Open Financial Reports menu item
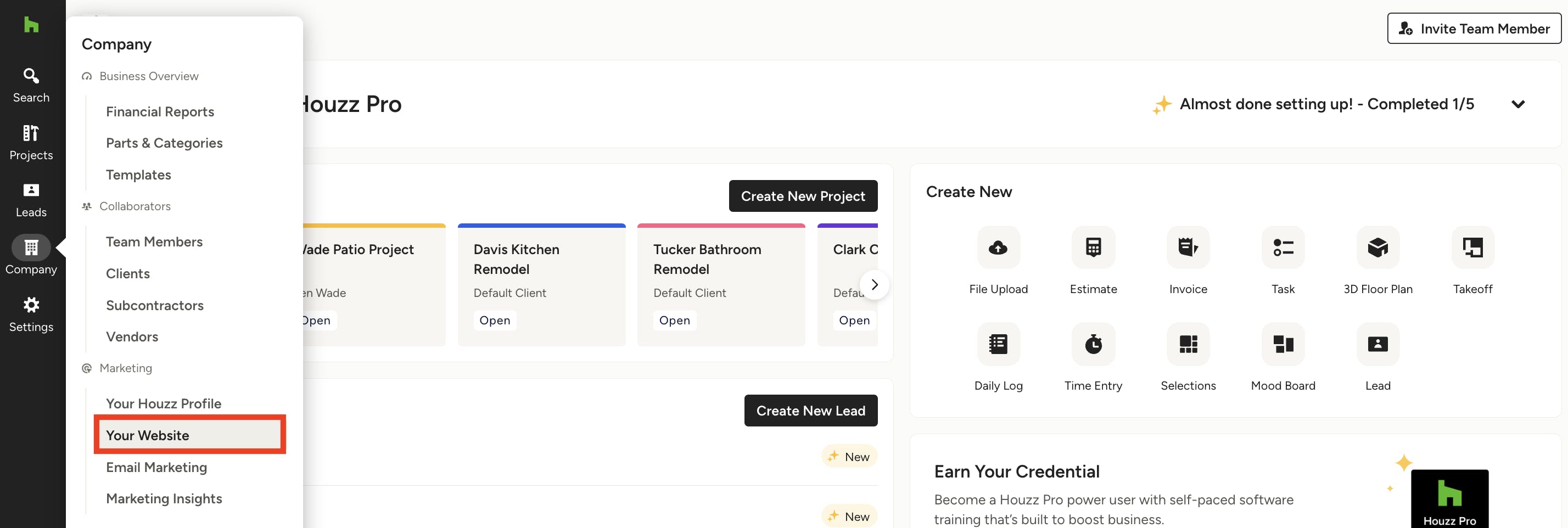 pyautogui.click(x=160, y=111)
